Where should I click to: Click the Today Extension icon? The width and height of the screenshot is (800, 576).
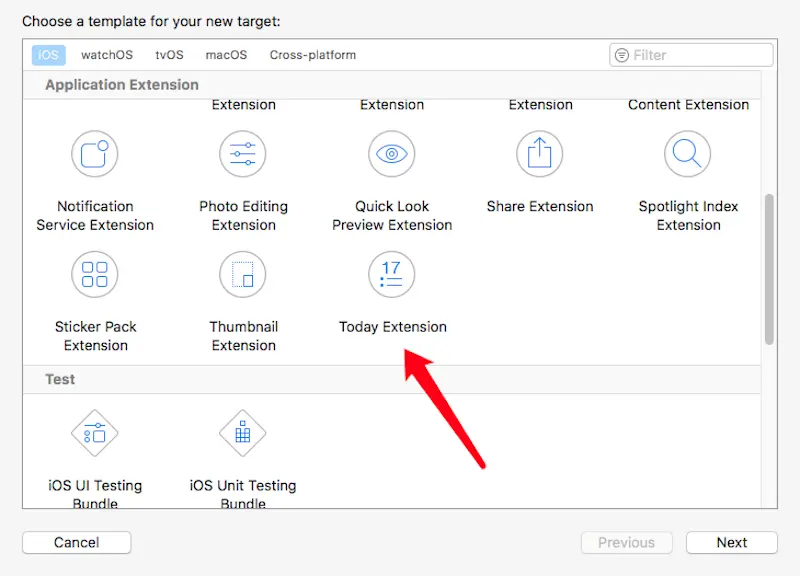coord(392,274)
